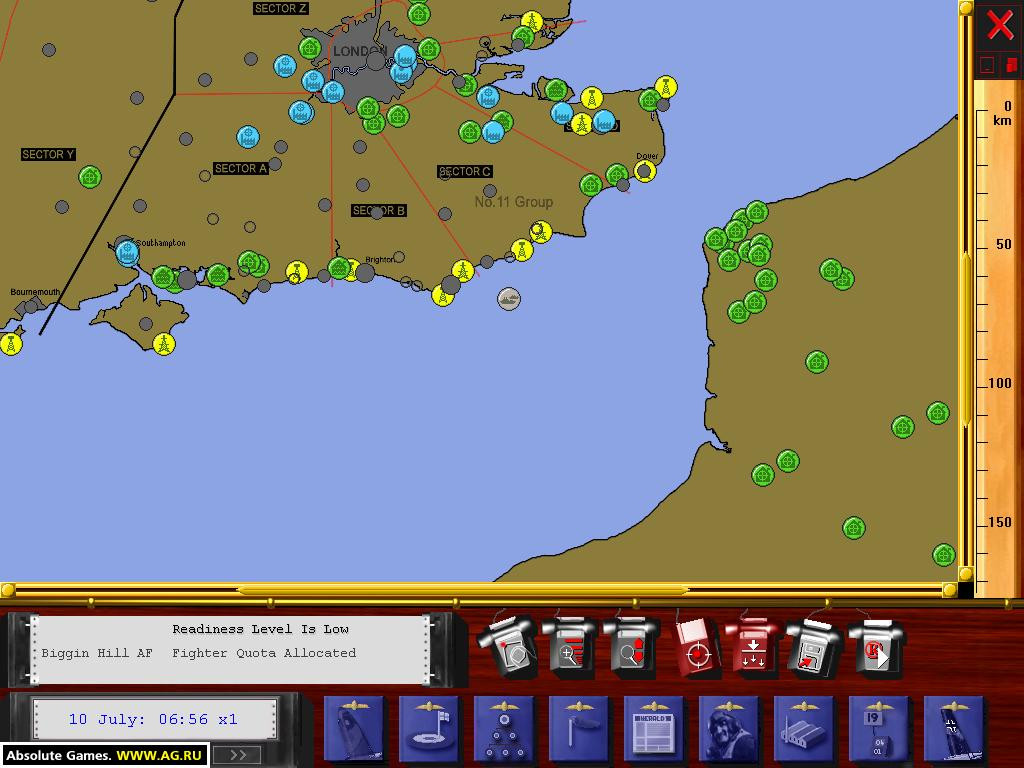The height and width of the screenshot is (768, 1024).
Task: Click the telephone with zoom-in list icon
Action: pos(569,647)
